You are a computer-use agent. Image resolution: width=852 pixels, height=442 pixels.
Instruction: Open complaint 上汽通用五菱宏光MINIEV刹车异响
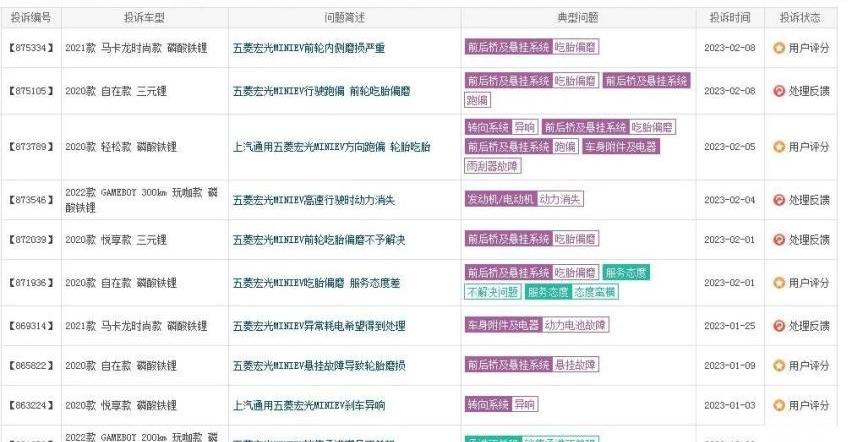[x=309, y=405]
